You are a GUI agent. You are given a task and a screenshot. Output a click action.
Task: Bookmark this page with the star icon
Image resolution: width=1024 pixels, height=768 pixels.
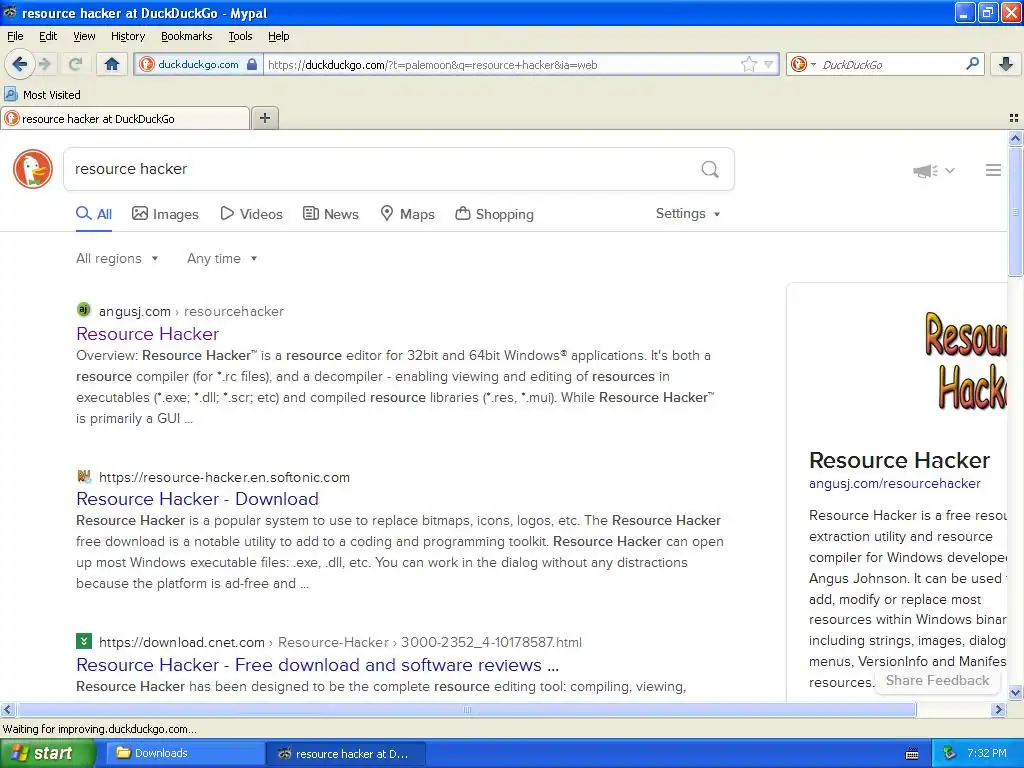(x=748, y=64)
